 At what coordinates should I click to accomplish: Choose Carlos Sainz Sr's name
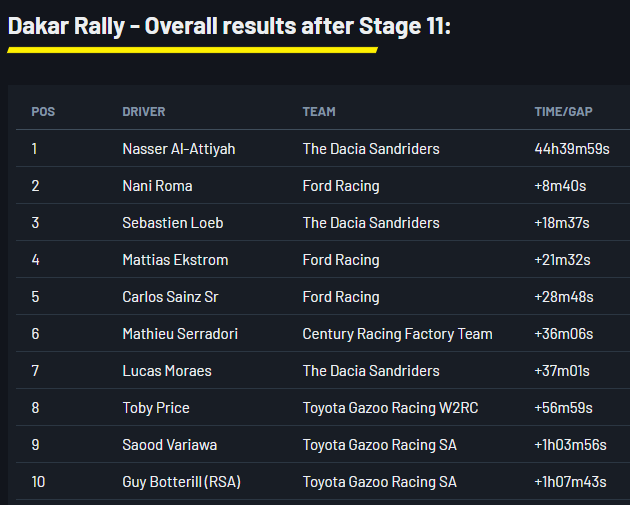pyautogui.click(x=172, y=297)
